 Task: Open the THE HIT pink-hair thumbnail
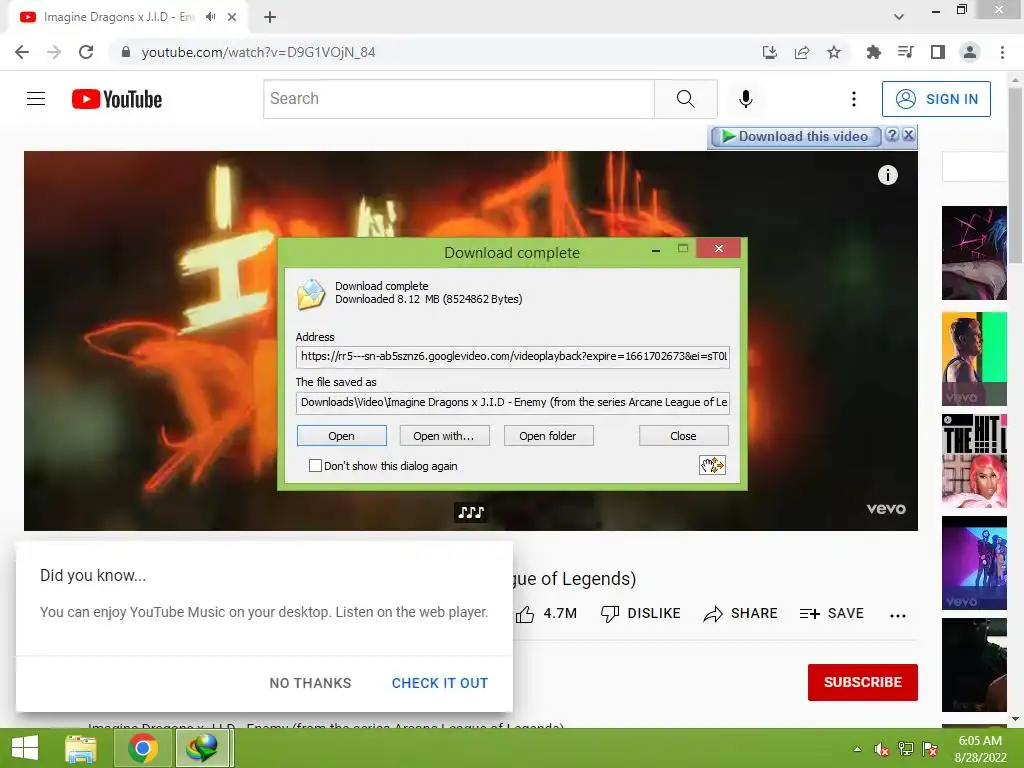pyautogui.click(x=974, y=461)
